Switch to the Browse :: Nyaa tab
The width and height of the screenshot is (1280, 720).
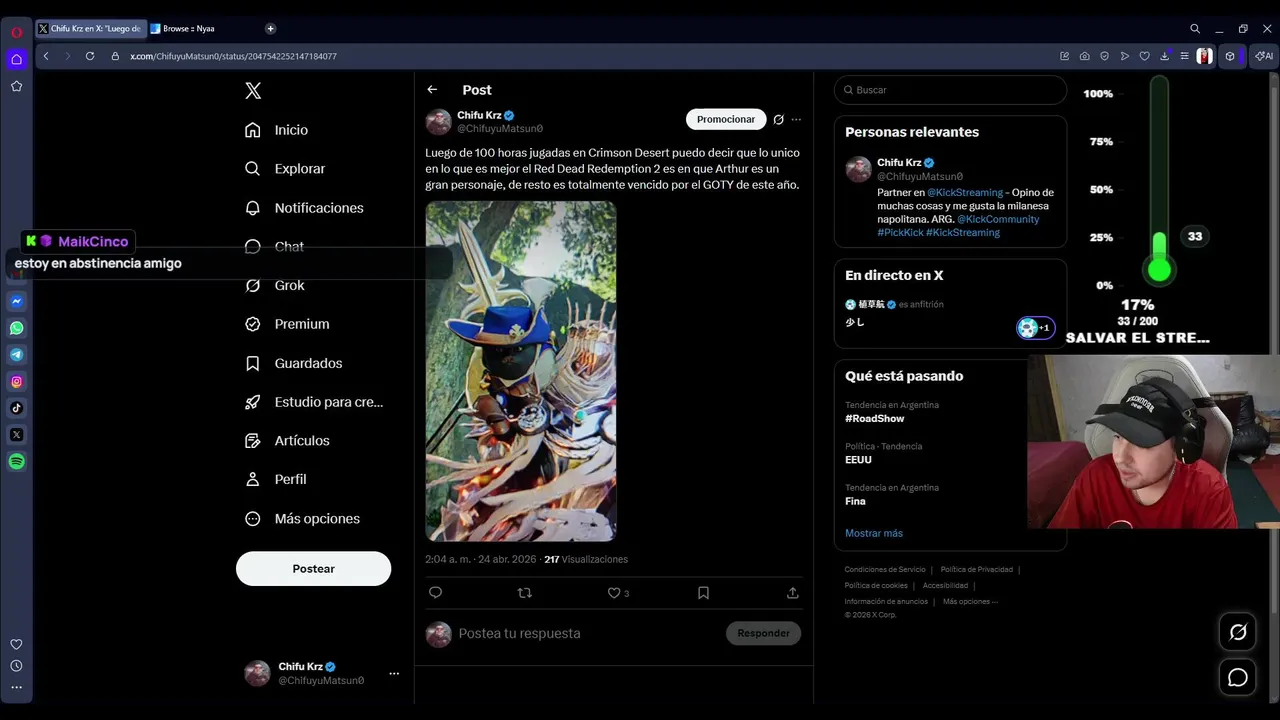coord(188,29)
